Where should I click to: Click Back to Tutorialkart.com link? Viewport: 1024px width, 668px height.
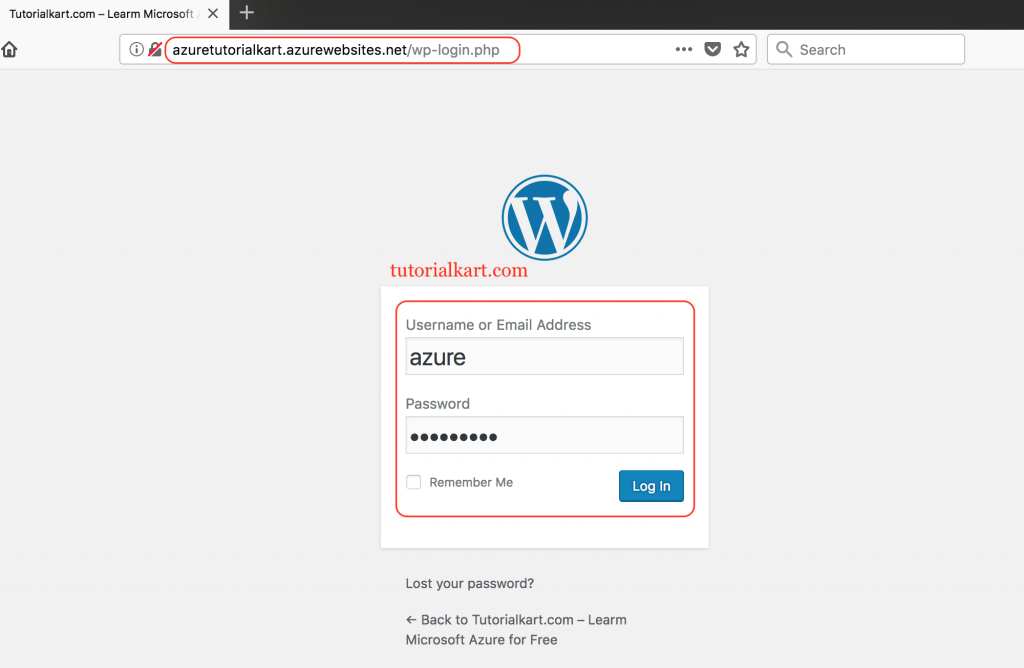[516, 619]
